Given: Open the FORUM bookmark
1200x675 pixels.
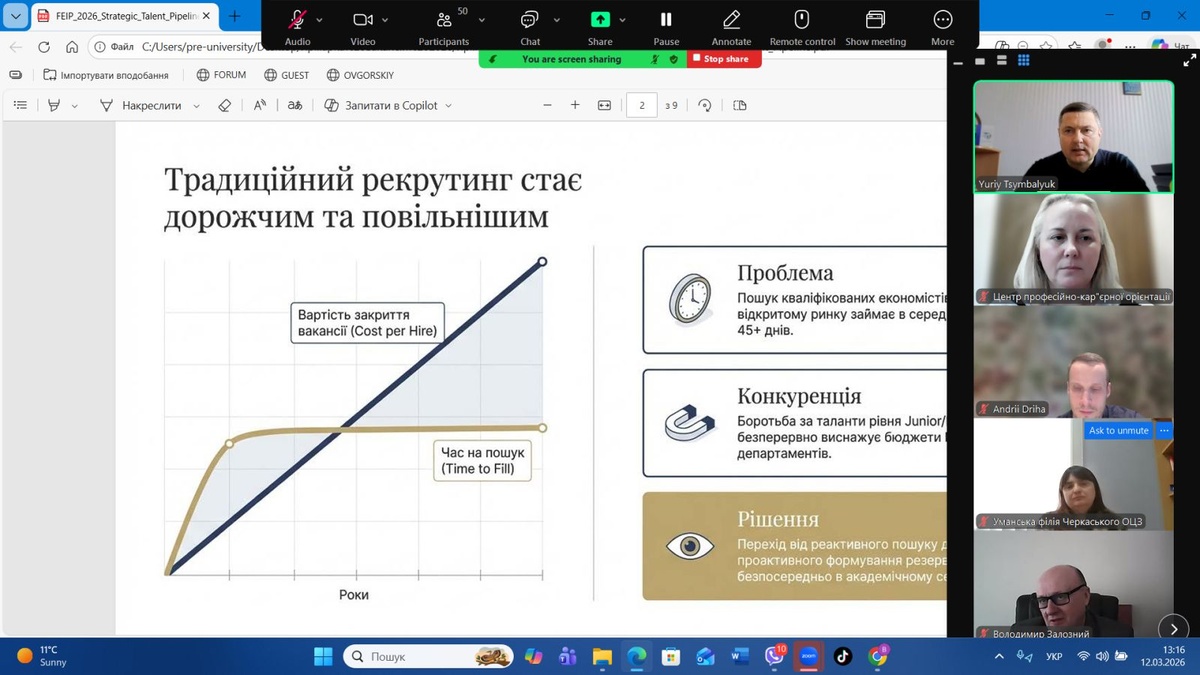Looking at the screenshot, I should pyautogui.click(x=221, y=75).
